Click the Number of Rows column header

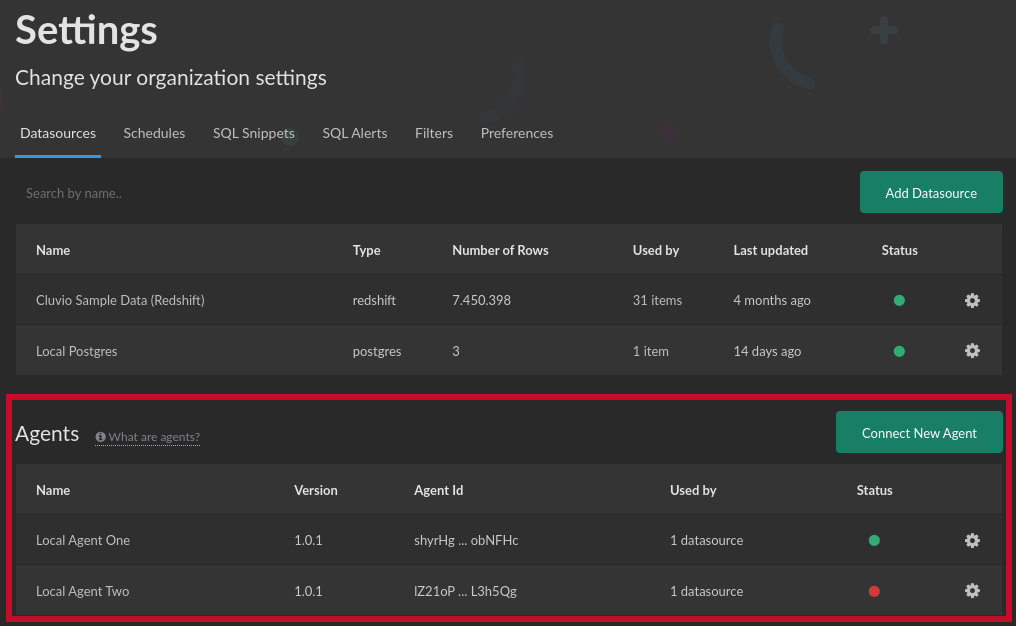pos(500,250)
